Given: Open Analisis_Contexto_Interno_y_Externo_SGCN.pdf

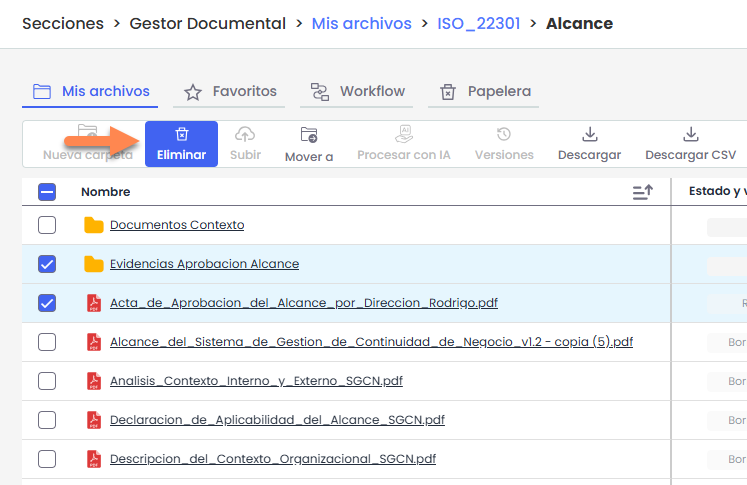Looking at the screenshot, I should (x=256, y=381).
